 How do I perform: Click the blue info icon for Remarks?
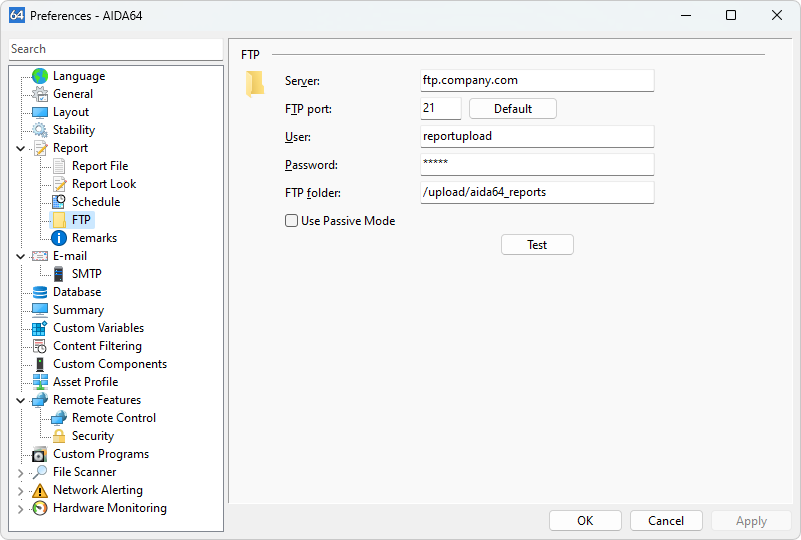point(59,238)
